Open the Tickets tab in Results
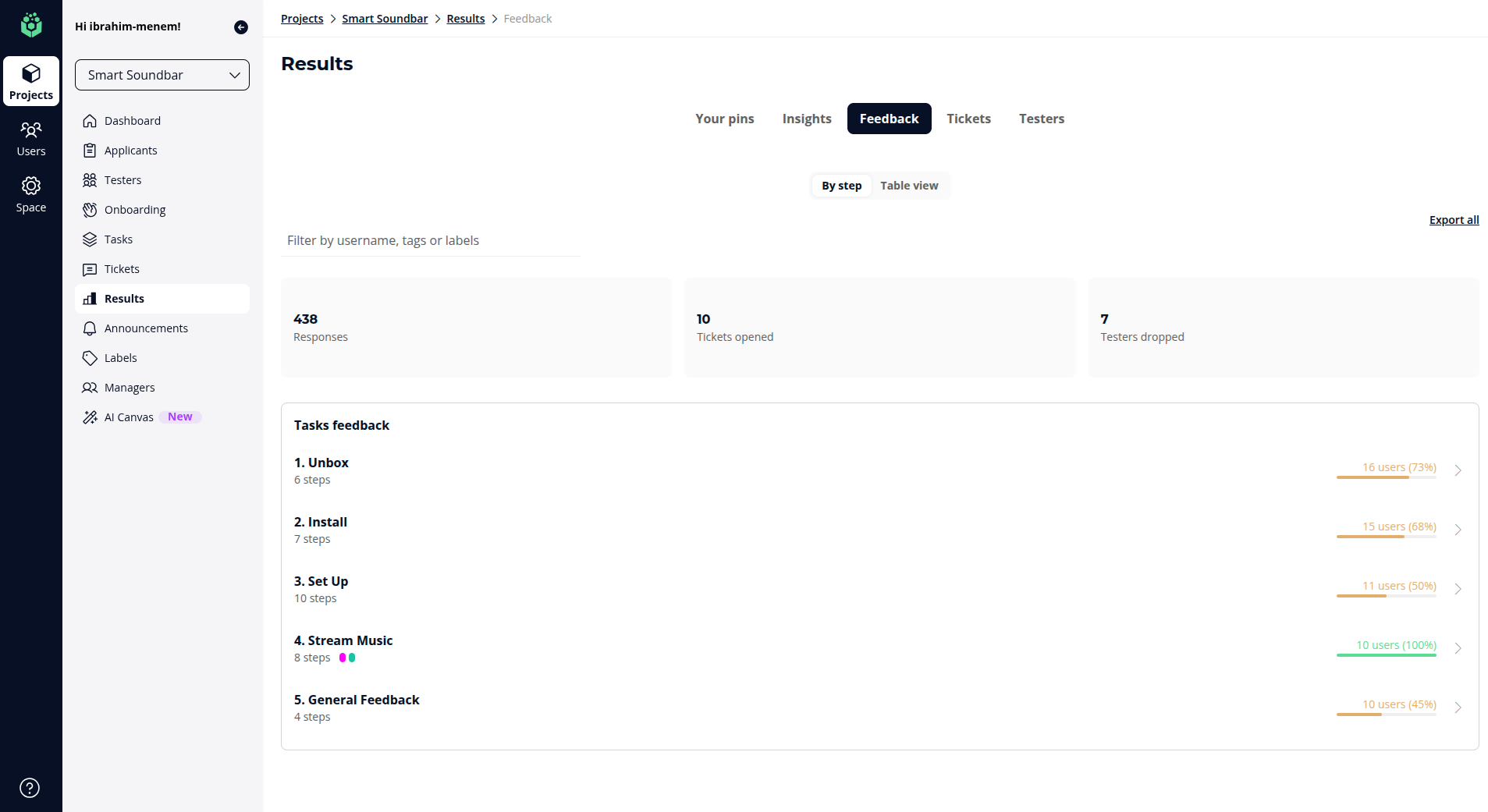The height and width of the screenshot is (812, 1488). pyautogui.click(x=968, y=119)
